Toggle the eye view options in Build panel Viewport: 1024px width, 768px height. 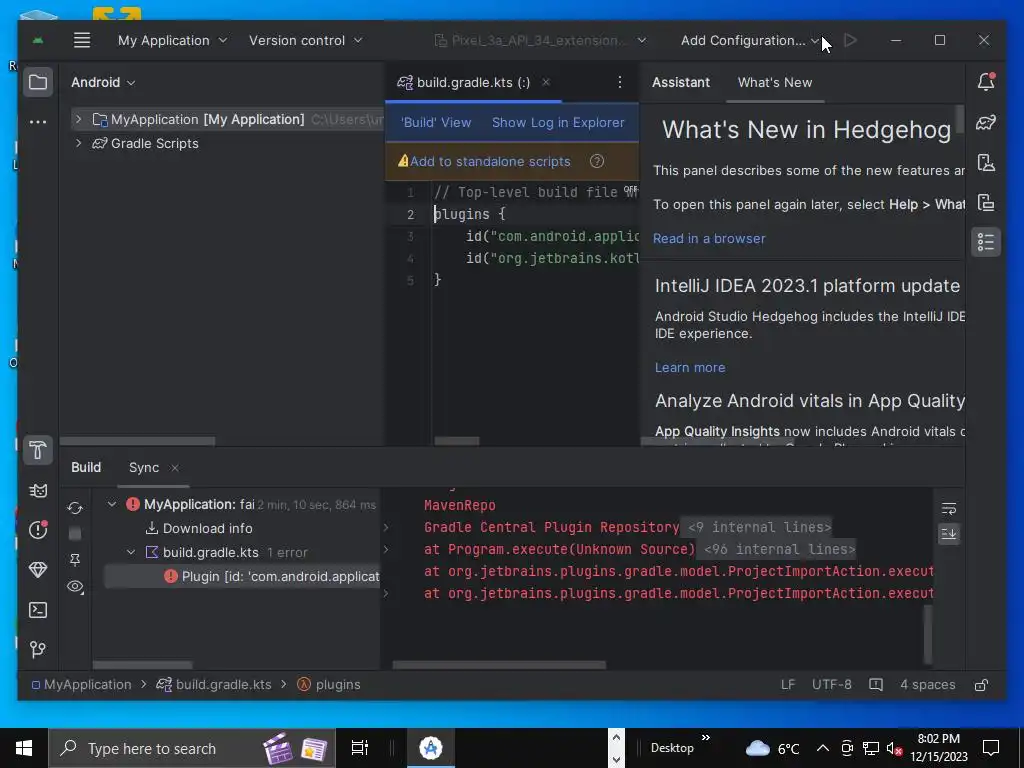point(75,586)
